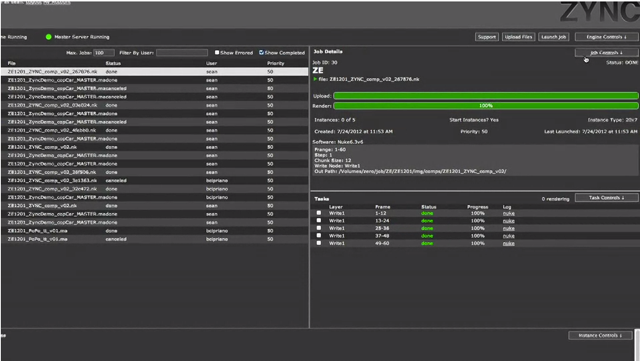The width and height of the screenshot is (640, 361).
Task: Open the Engine Controls dropdown
Action: tap(606, 37)
